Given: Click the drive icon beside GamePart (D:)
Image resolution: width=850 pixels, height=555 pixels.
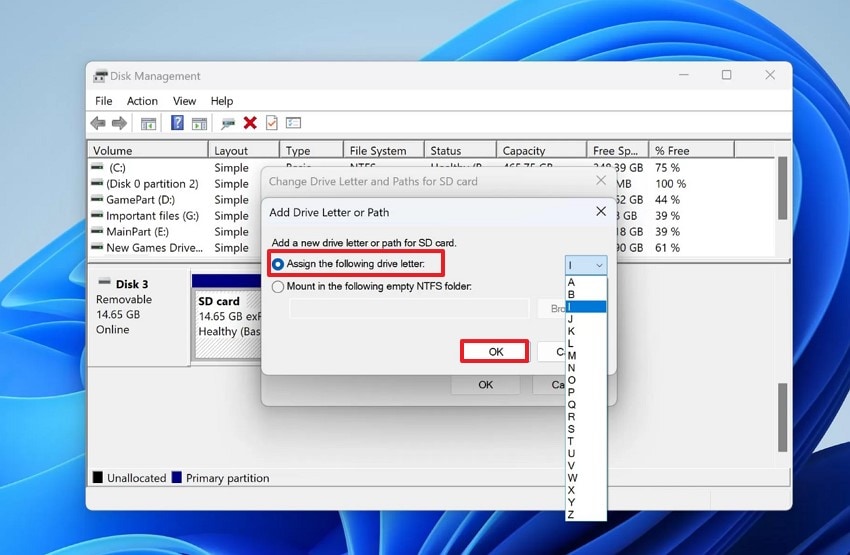Looking at the screenshot, I should pos(98,199).
